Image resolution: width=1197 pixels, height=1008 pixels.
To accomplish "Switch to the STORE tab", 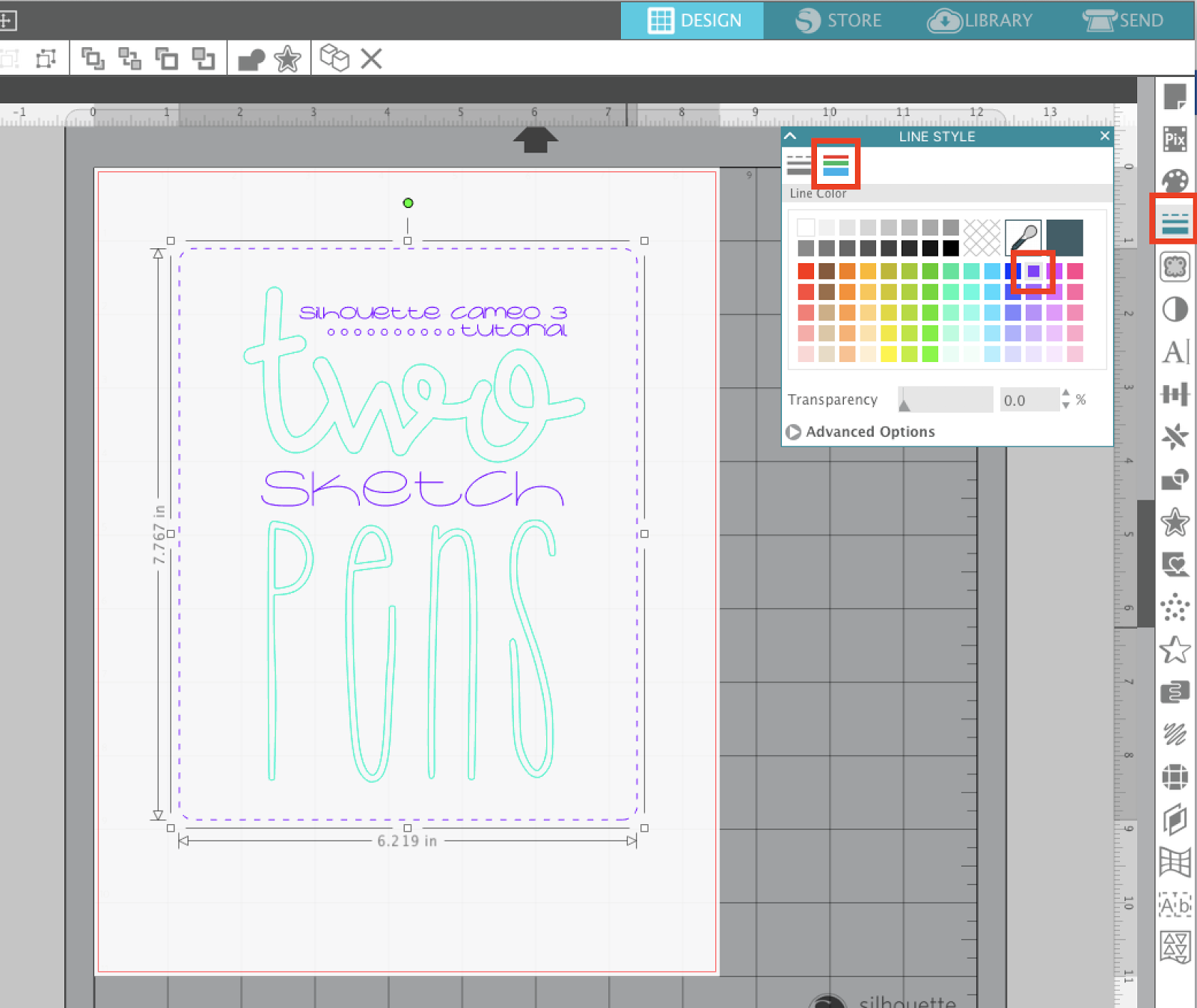I will click(839, 20).
